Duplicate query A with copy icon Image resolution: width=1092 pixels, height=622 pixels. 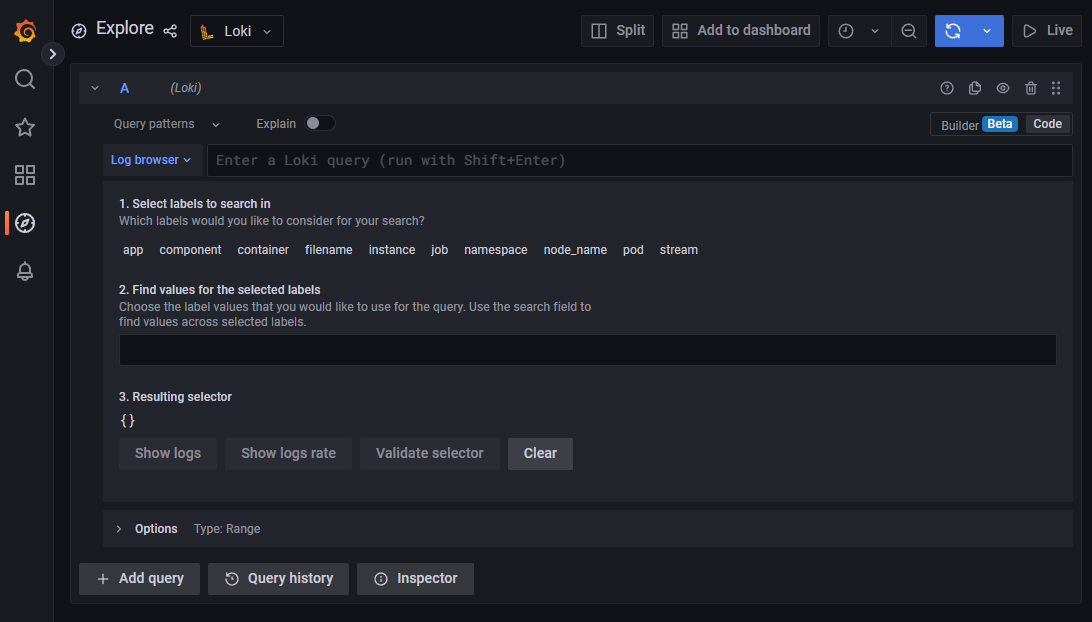click(975, 88)
